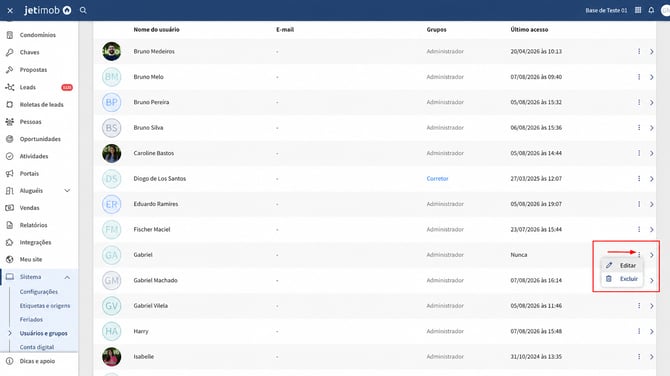670x376 pixels.
Task: Open options menu for Caroline Bastos
Action: (x=639, y=153)
